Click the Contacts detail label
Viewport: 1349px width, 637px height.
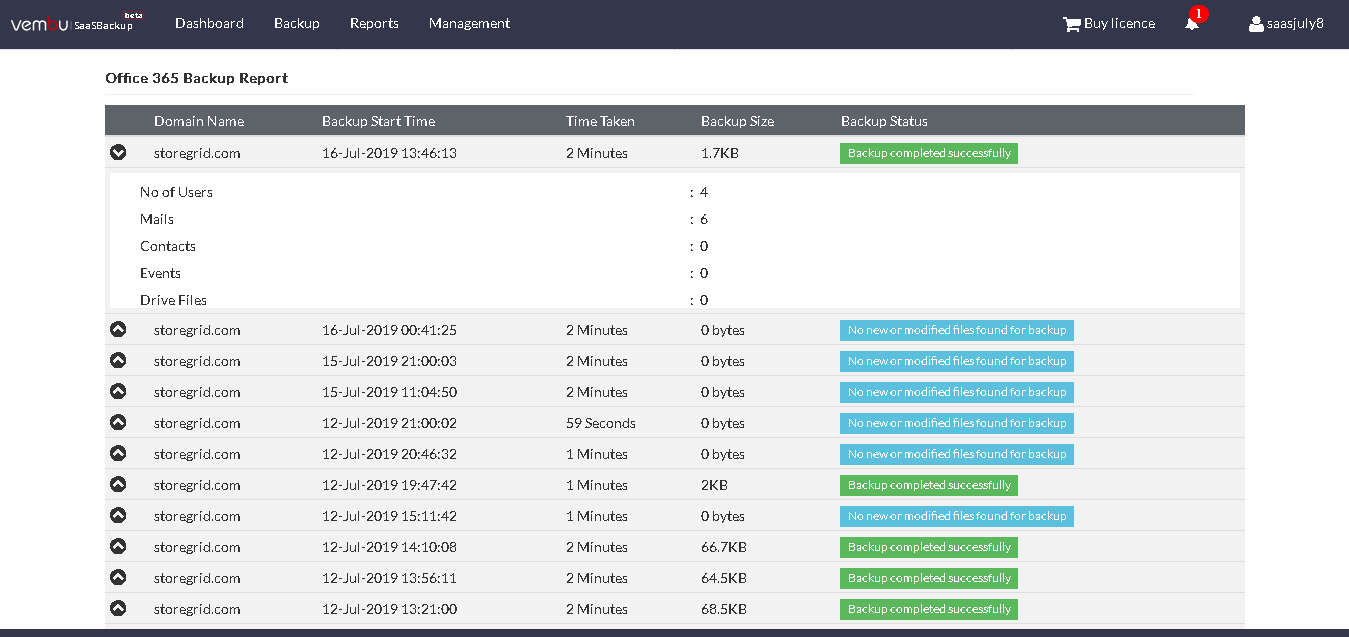[x=168, y=246]
